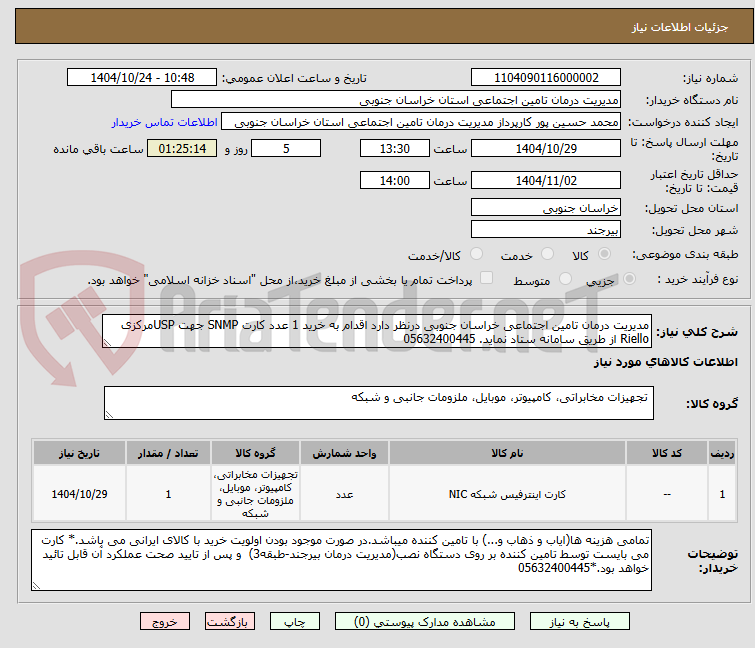Click the شماره نیاز number field
The height and width of the screenshot is (648, 755).
coord(546,78)
